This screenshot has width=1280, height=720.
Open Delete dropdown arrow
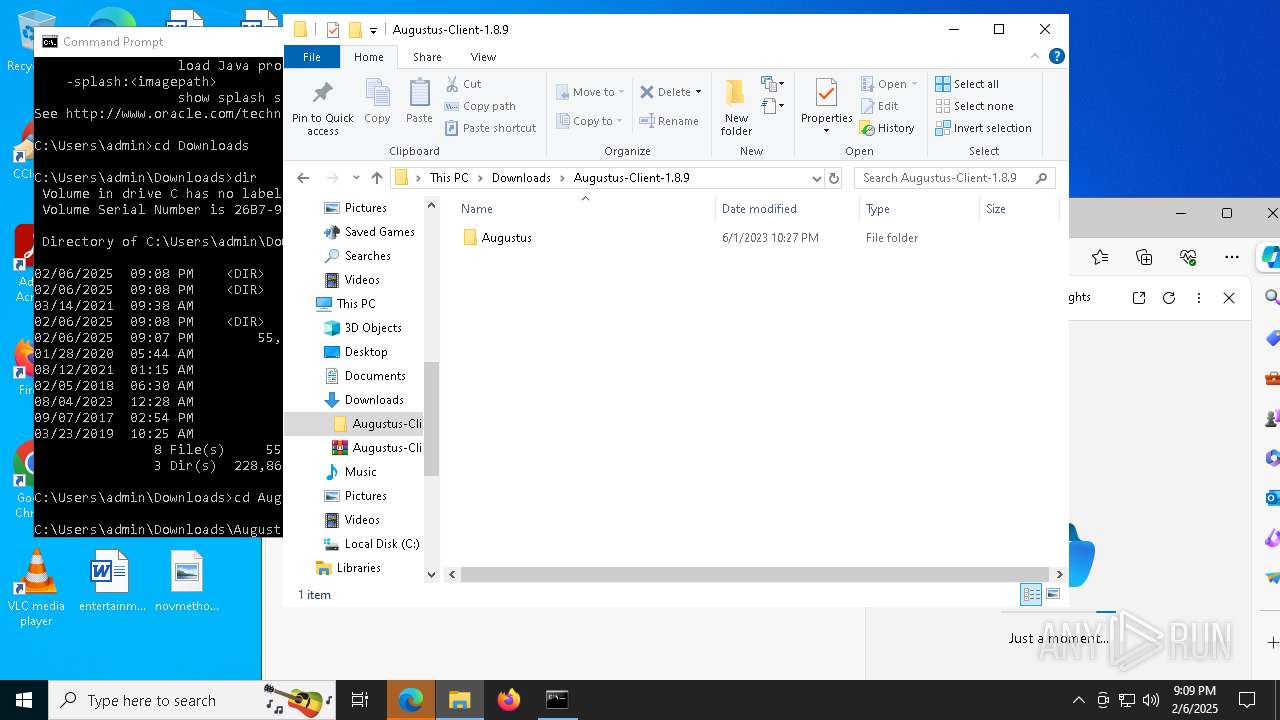click(698, 92)
